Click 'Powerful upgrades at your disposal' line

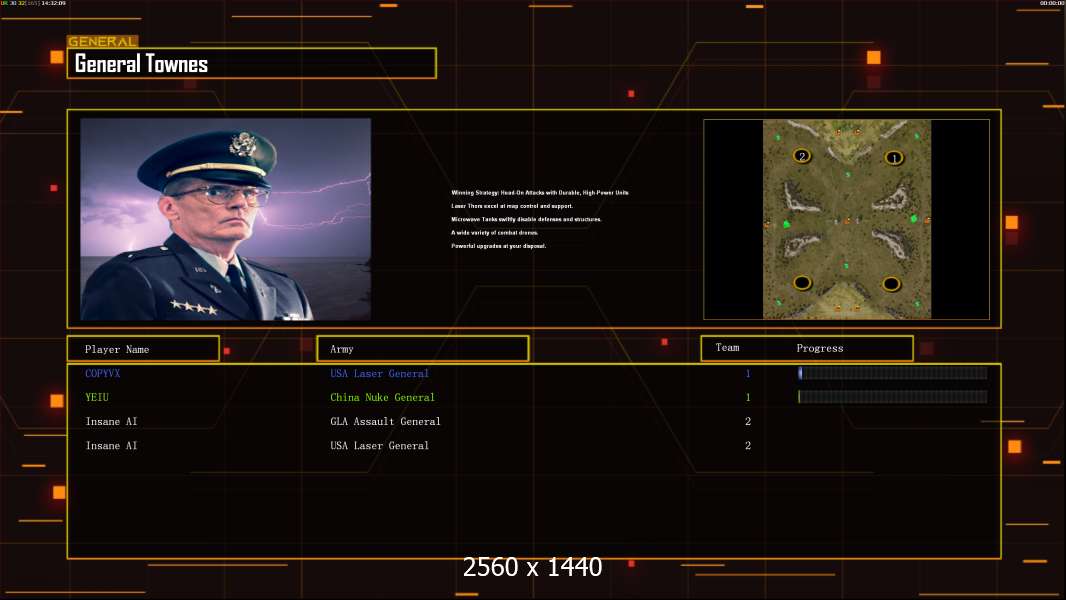[x=498, y=246]
